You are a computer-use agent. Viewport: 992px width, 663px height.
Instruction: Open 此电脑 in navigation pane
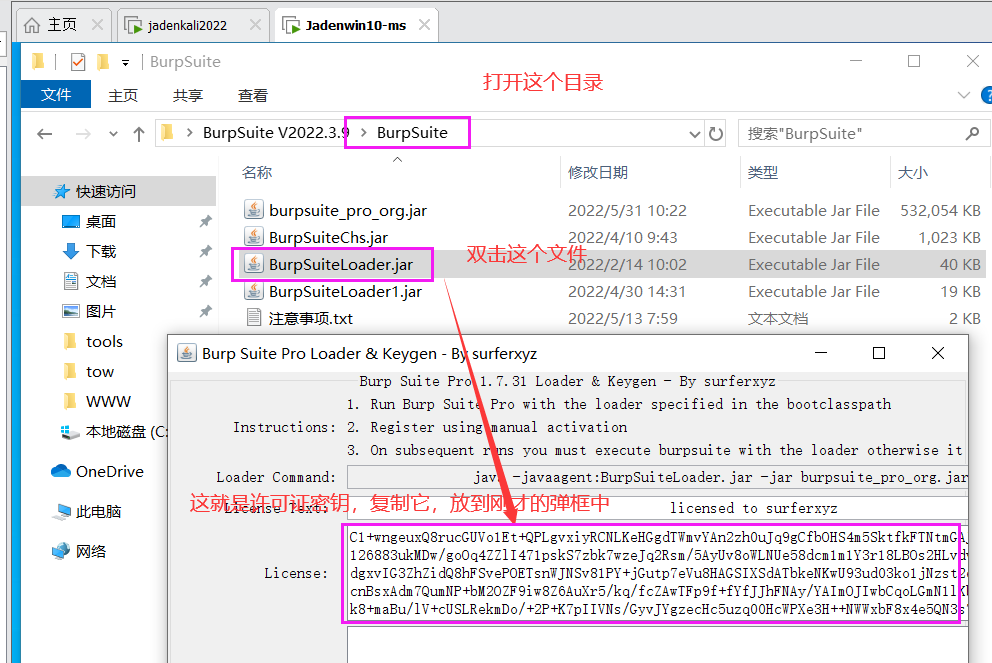[98, 511]
